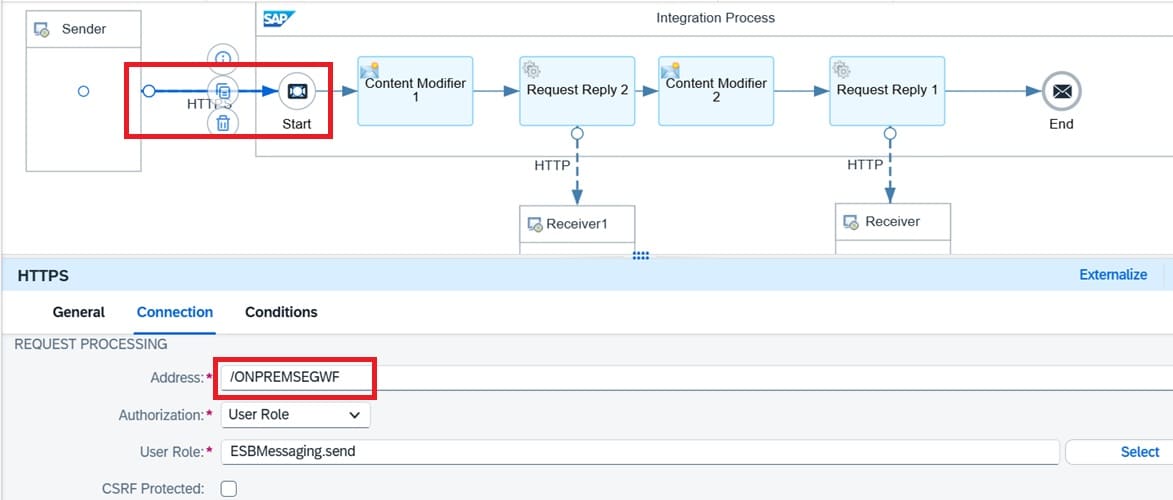Open the Connection tab
1173x500 pixels.
tap(175, 312)
